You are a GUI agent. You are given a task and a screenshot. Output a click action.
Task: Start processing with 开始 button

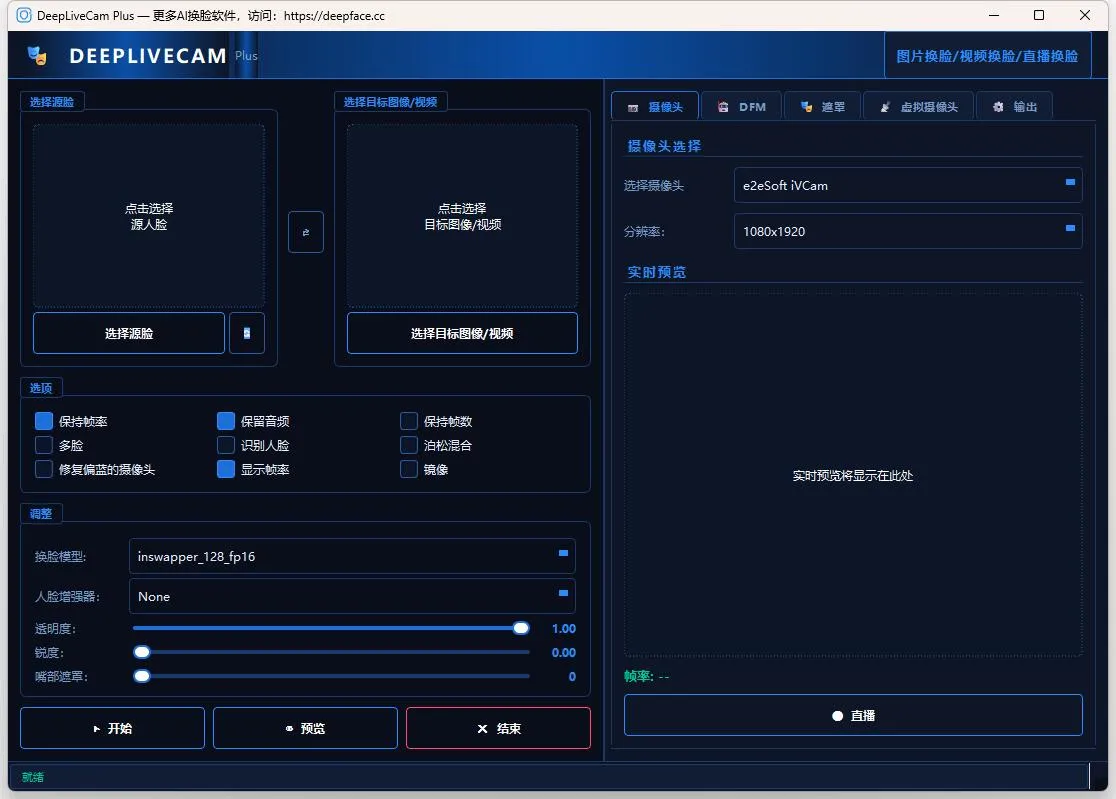(x=112, y=729)
